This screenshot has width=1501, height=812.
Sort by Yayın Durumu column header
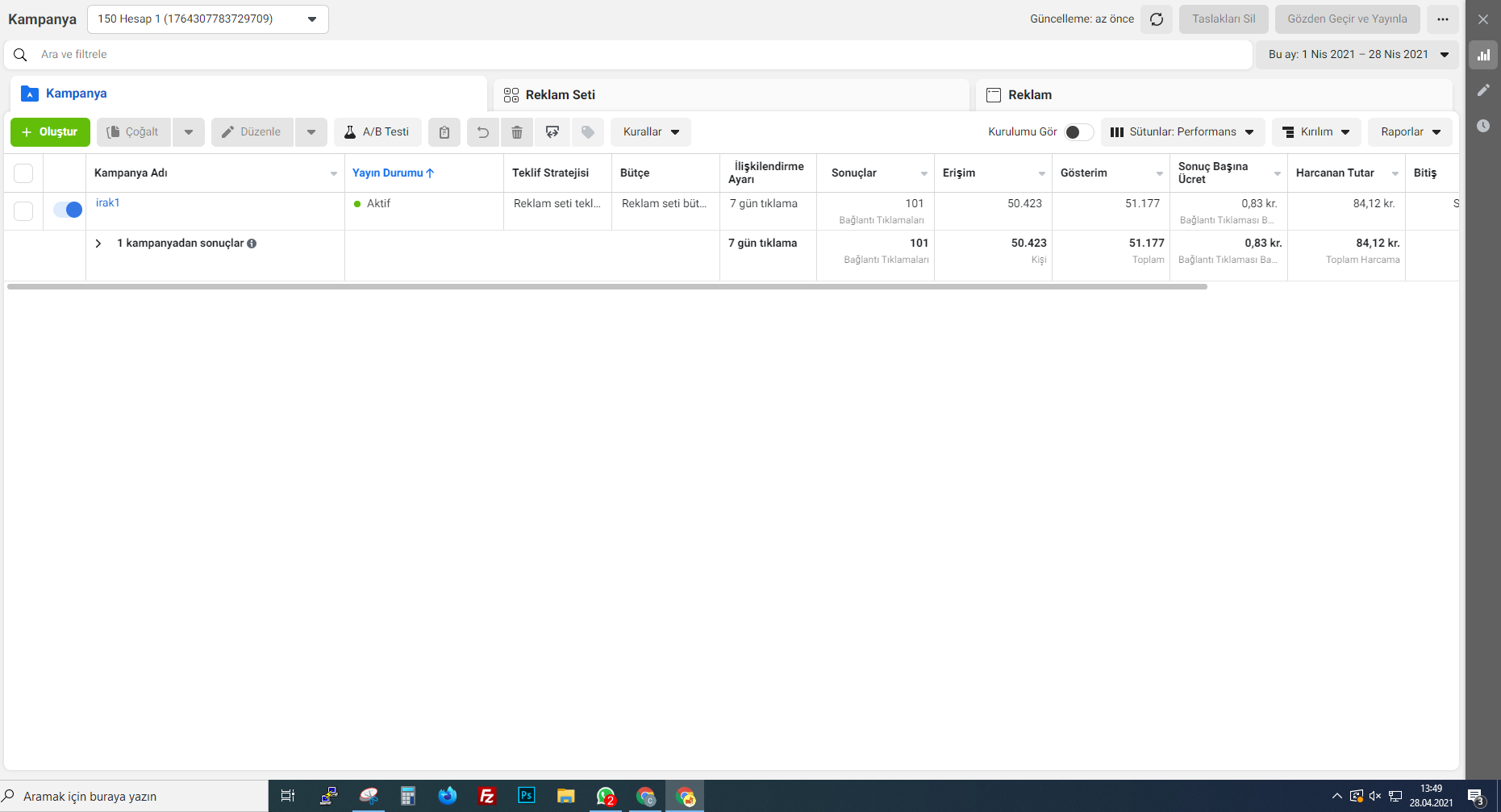[394, 173]
